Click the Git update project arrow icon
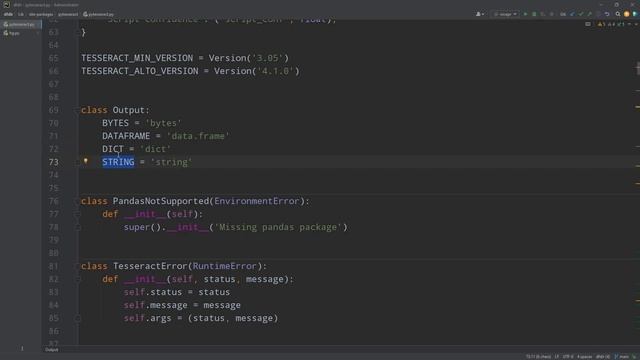 pyautogui.click(x=572, y=14)
